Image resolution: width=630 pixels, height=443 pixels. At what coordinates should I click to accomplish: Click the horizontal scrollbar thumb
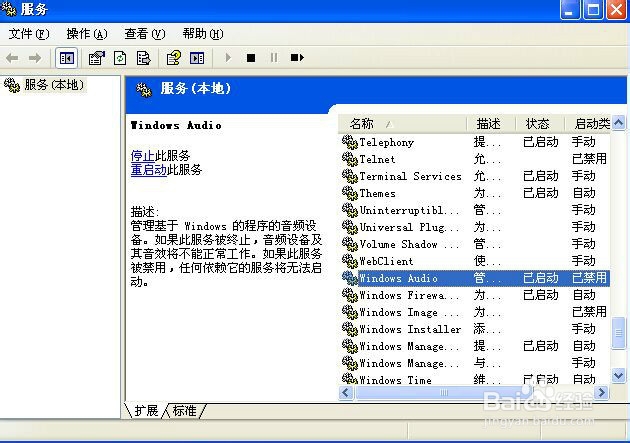point(444,392)
